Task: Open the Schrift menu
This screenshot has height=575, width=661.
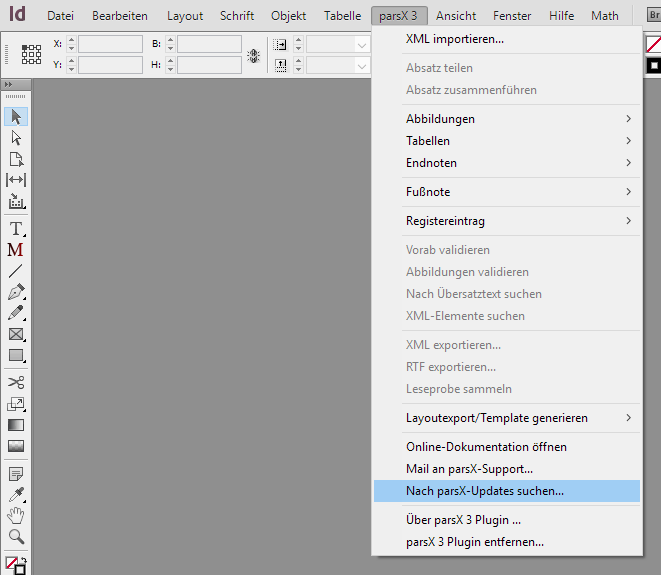Action: (x=237, y=16)
